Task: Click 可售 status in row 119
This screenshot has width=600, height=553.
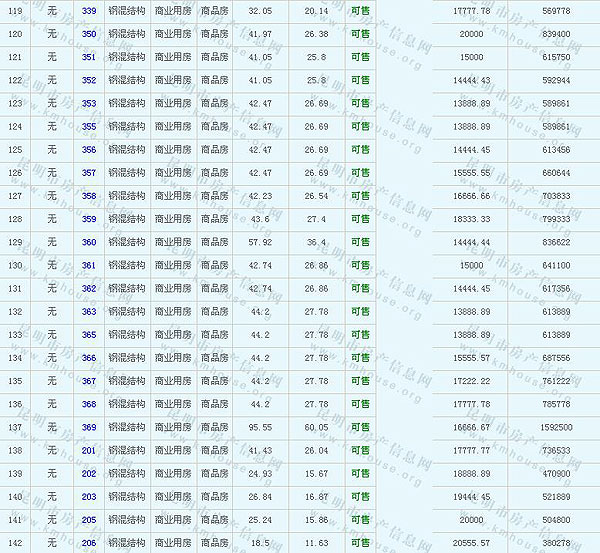Action: click(360, 11)
